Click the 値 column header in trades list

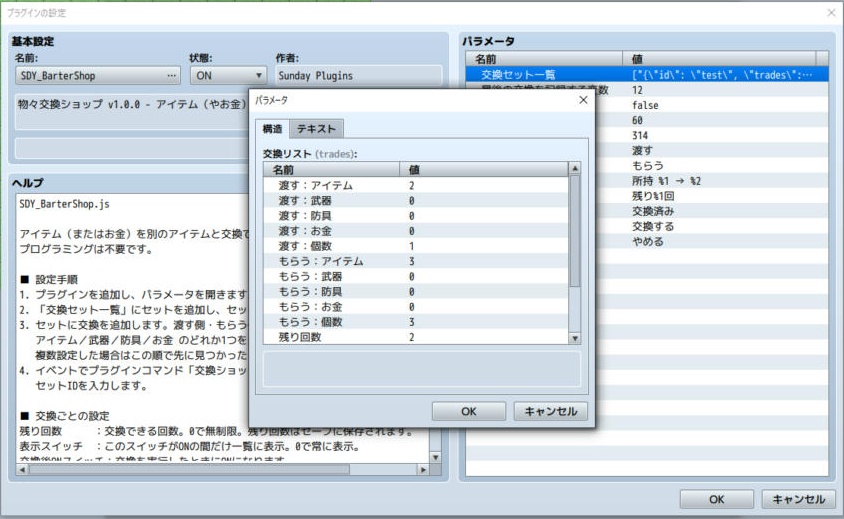[484, 170]
